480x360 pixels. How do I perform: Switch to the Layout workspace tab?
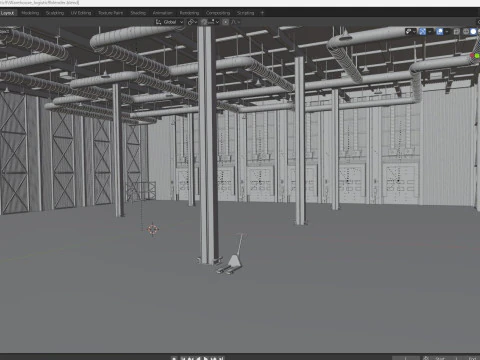(7, 13)
